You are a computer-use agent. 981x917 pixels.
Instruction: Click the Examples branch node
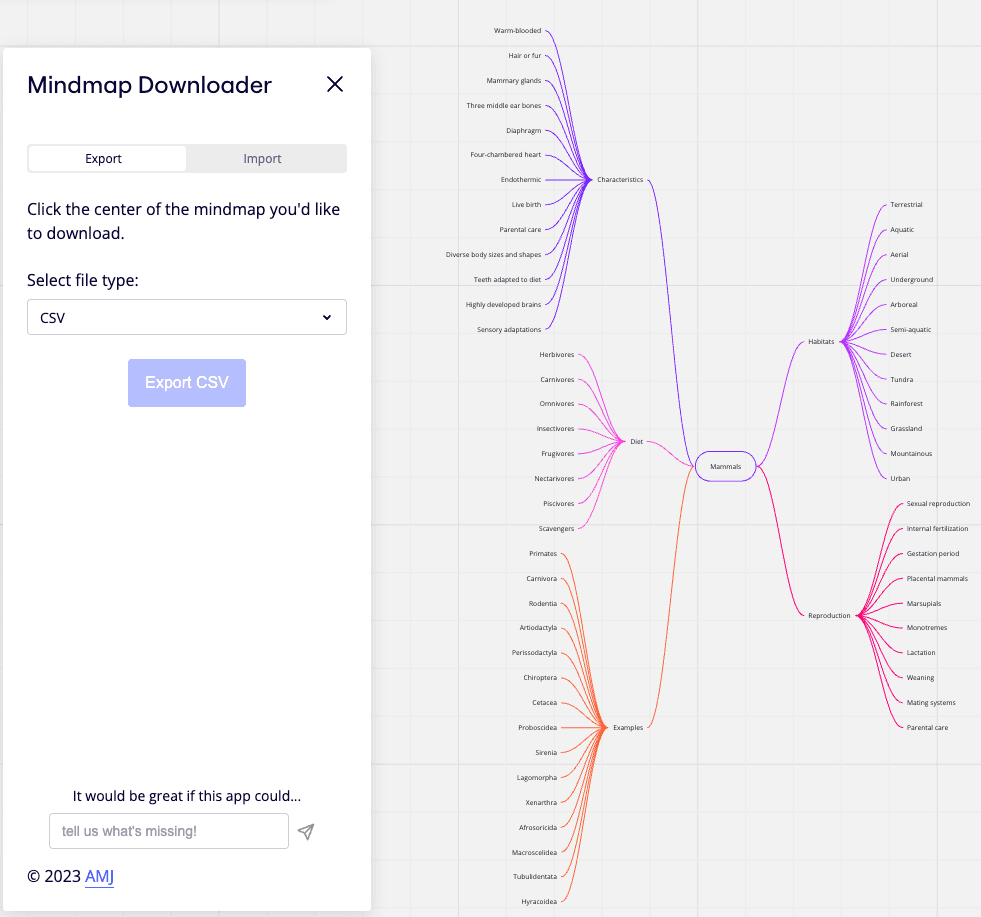[627, 727]
